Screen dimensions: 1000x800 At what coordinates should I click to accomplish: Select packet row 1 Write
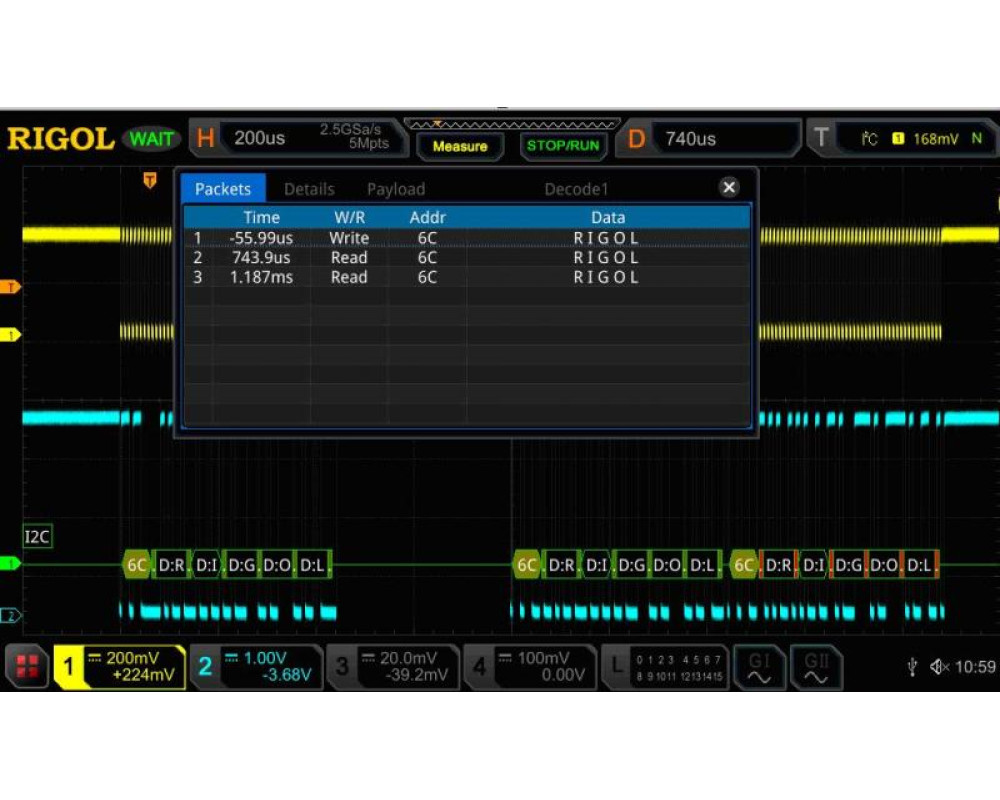467,238
